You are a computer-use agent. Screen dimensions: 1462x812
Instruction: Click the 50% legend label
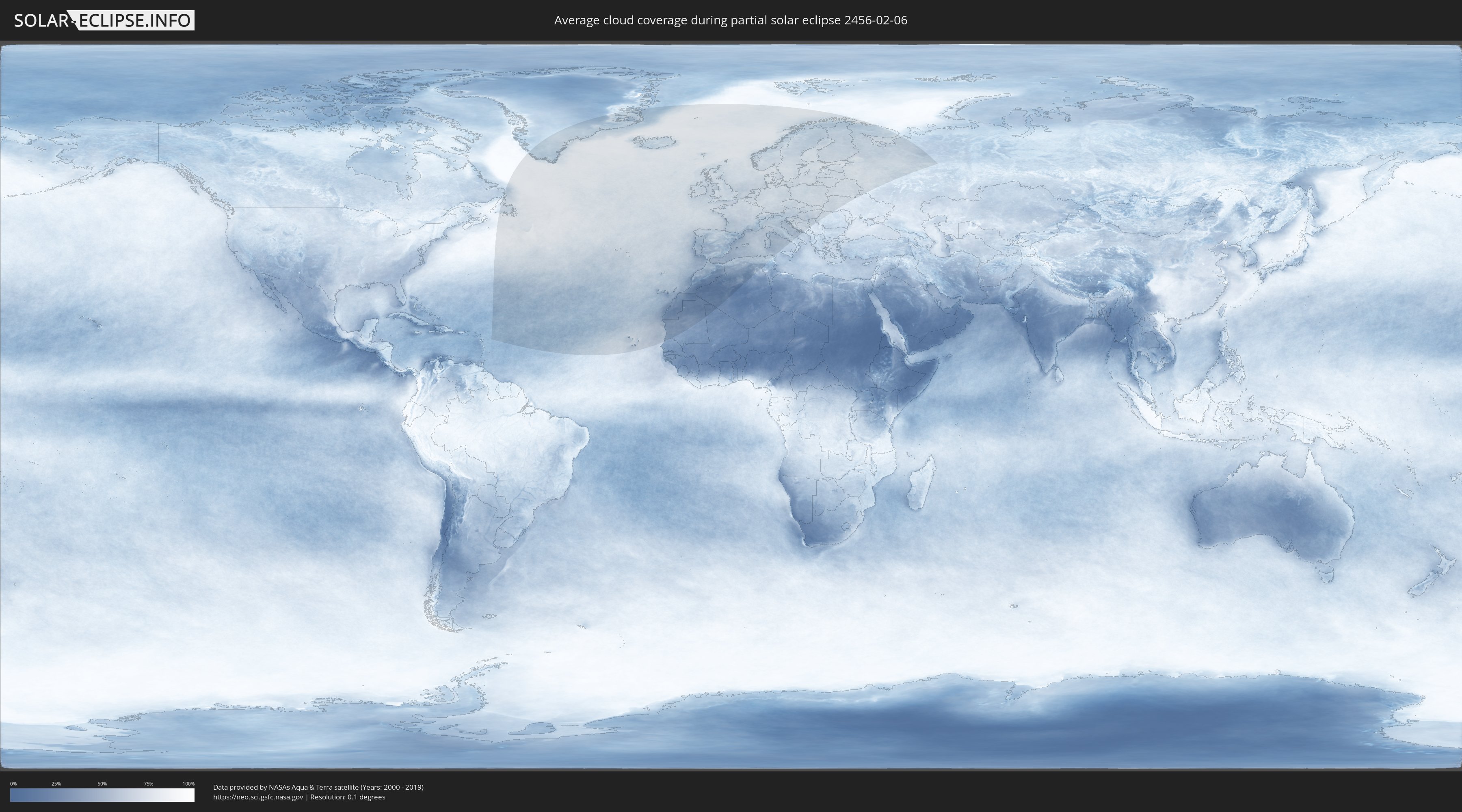(102, 784)
